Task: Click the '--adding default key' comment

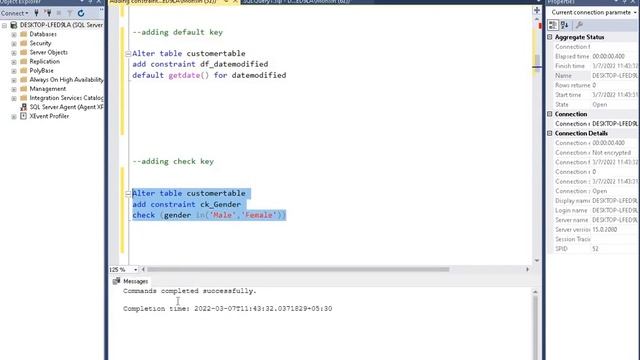Action: pos(178,32)
